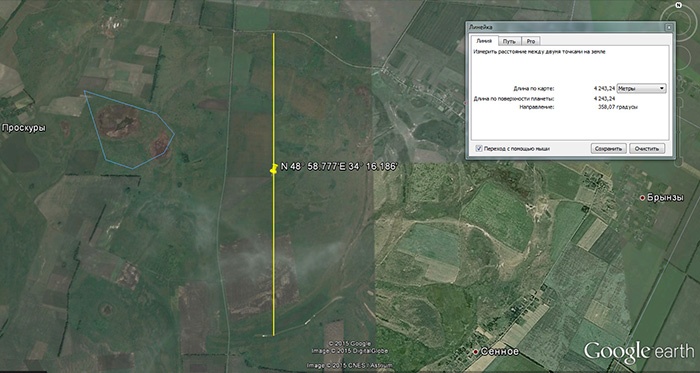Click the Сохранить button
This screenshot has width=700, height=373.
click(x=608, y=148)
